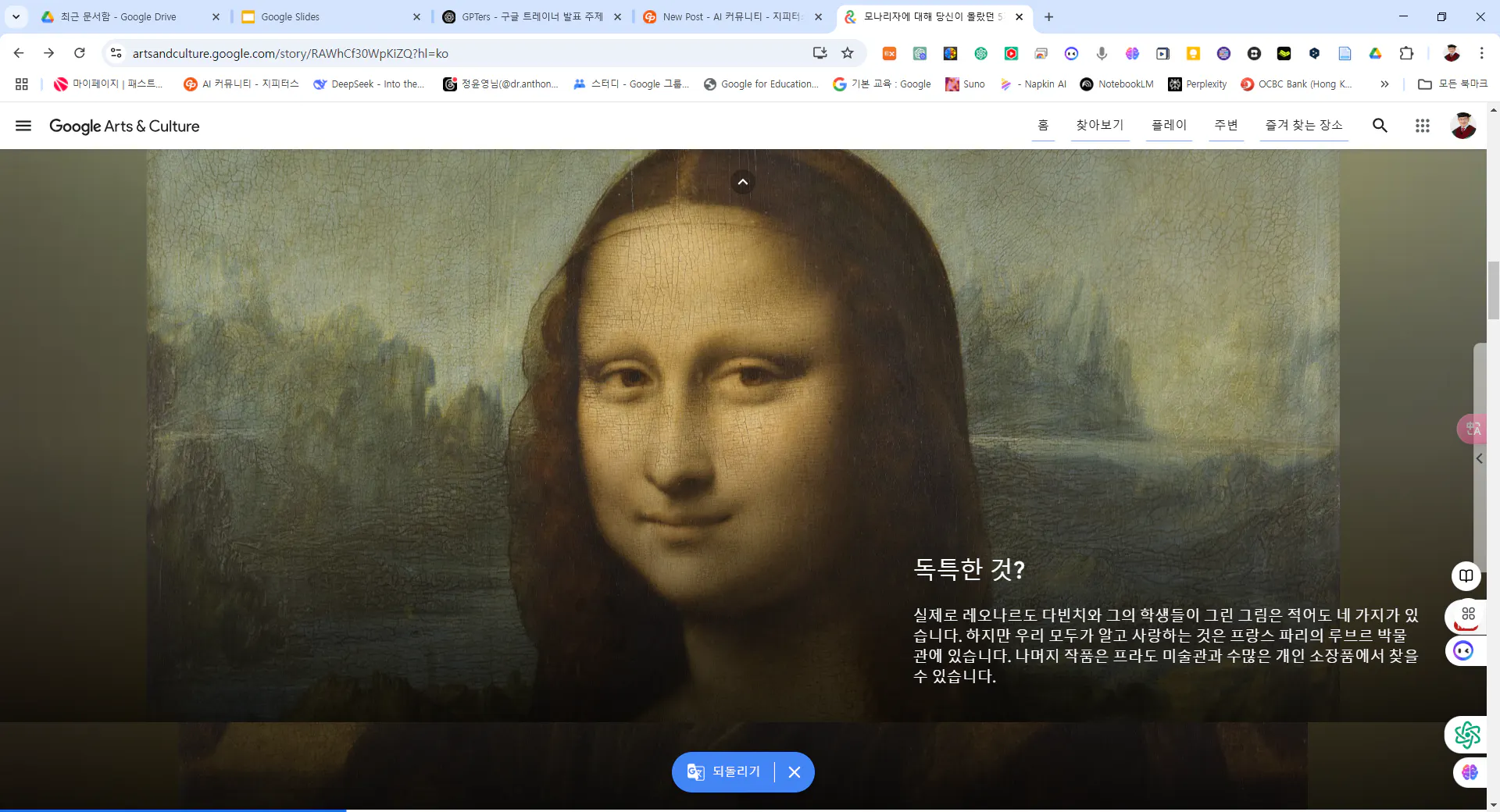1500x812 pixels.
Task: Click the Google Arts & Culture logo
Action: pyautogui.click(x=124, y=126)
